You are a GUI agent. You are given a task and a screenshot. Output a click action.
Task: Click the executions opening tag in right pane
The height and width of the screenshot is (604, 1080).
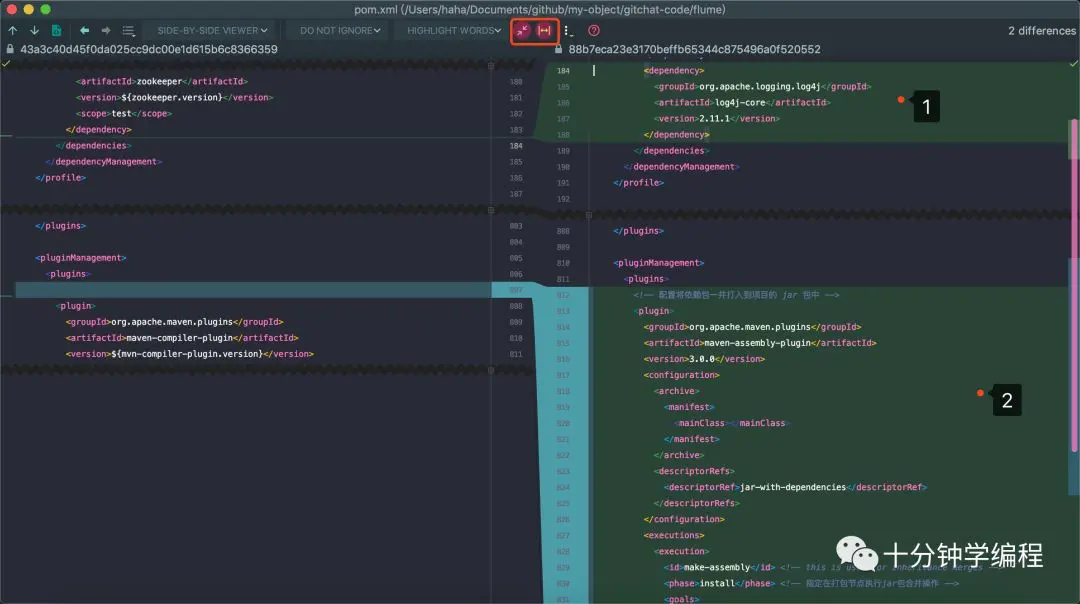[674, 535]
